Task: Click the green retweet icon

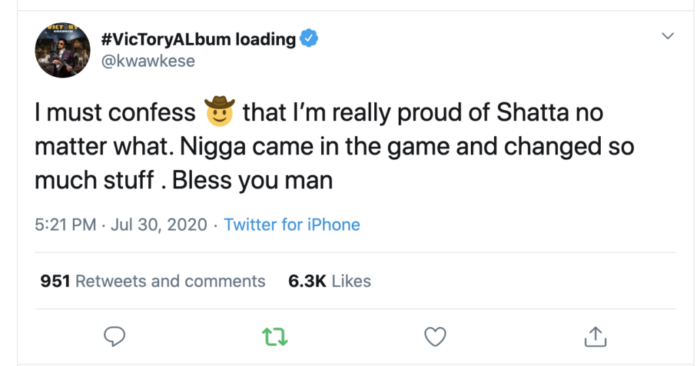Action: point(275,337)
